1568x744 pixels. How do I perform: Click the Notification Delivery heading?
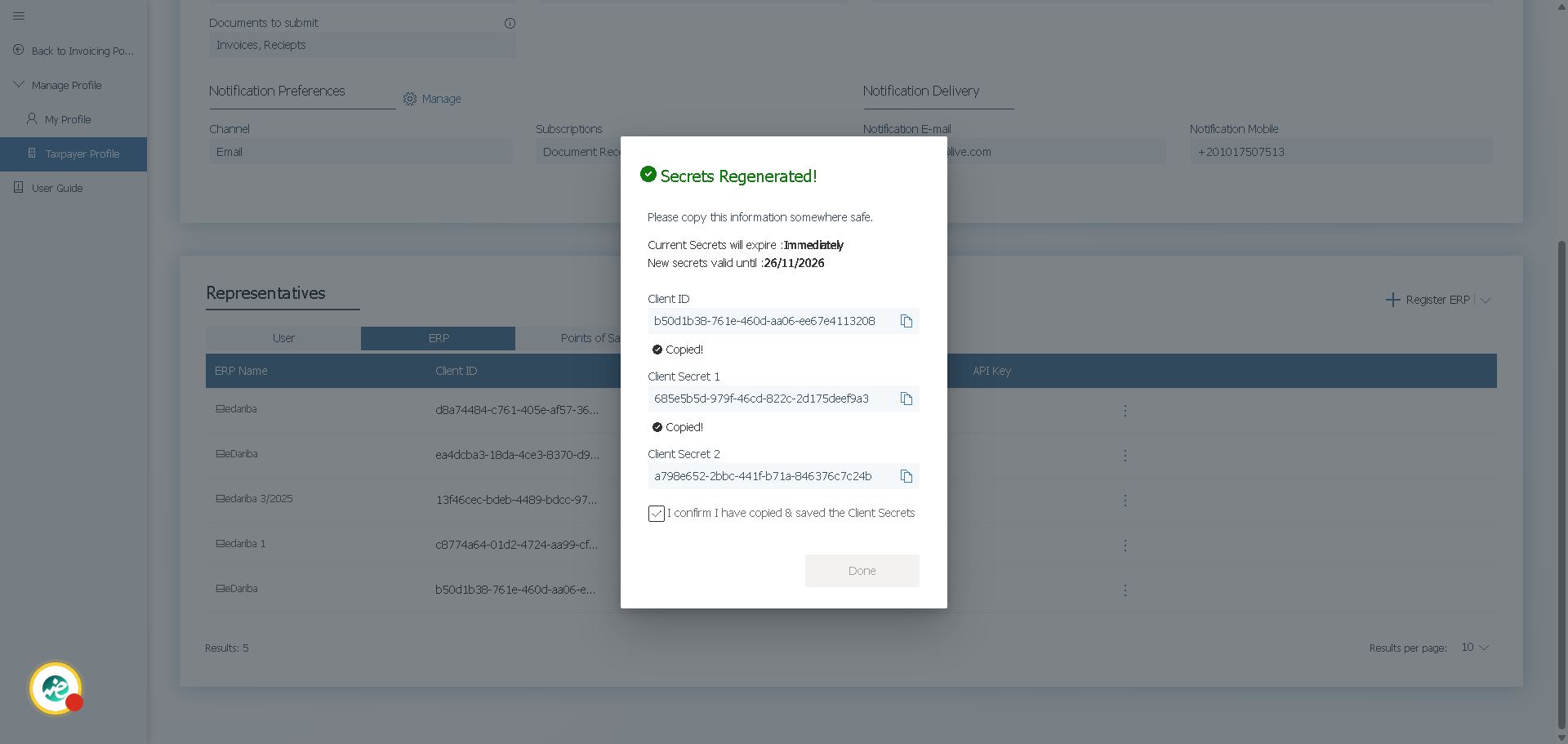pos(921,91)
